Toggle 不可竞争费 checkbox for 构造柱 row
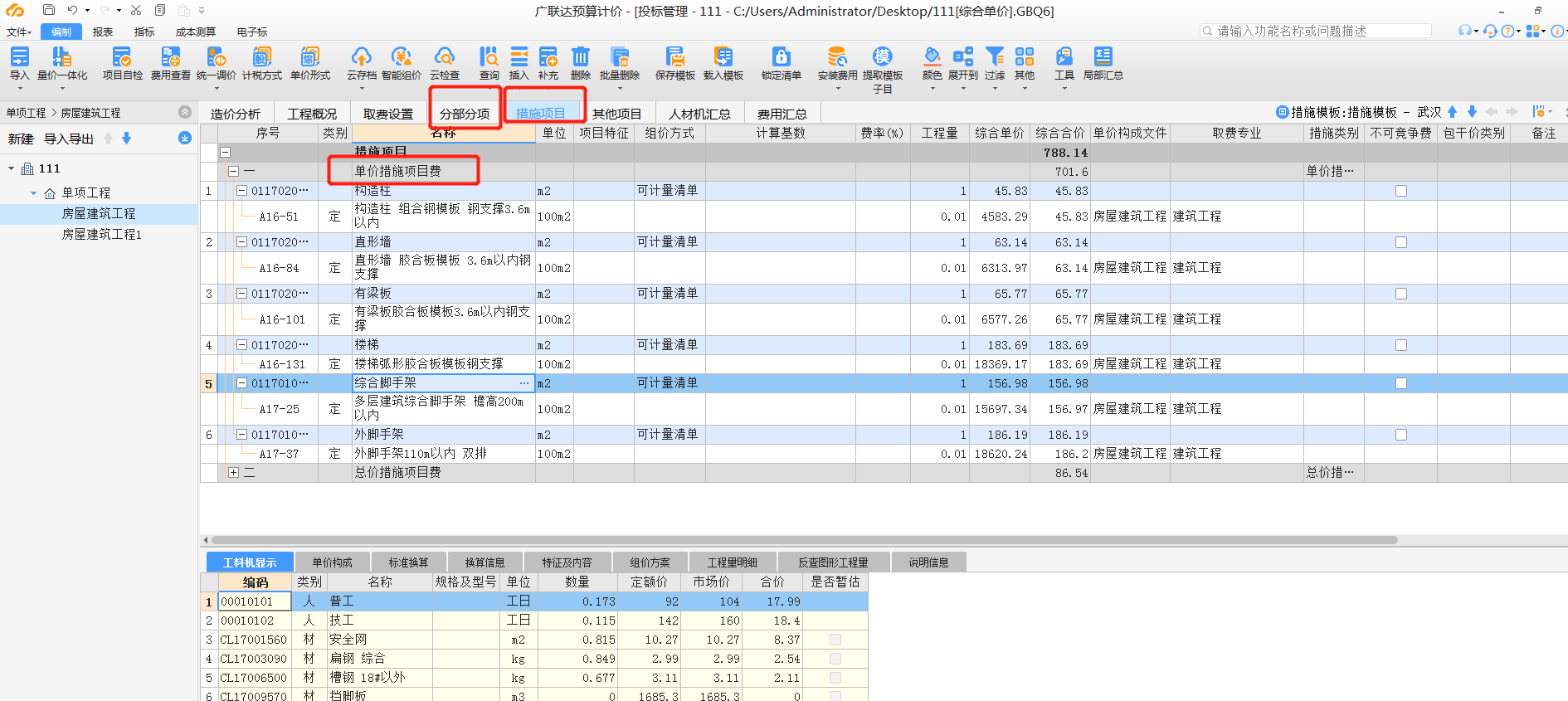The height and width of the screenshot is (701, 1568). click(1401, 191)
